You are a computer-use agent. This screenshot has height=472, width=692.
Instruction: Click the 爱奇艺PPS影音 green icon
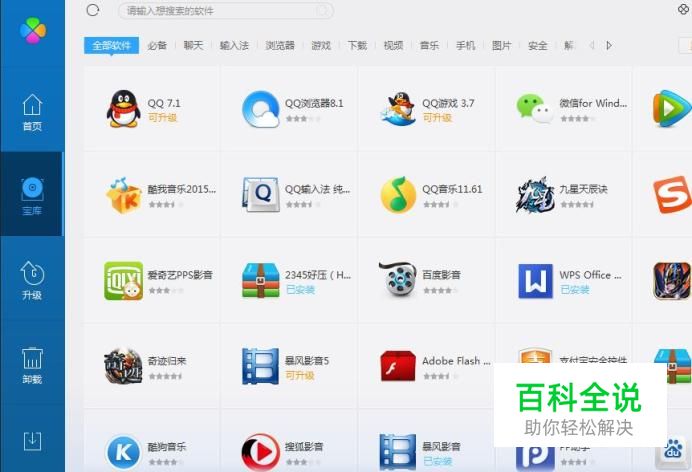(x=123, y=281)
